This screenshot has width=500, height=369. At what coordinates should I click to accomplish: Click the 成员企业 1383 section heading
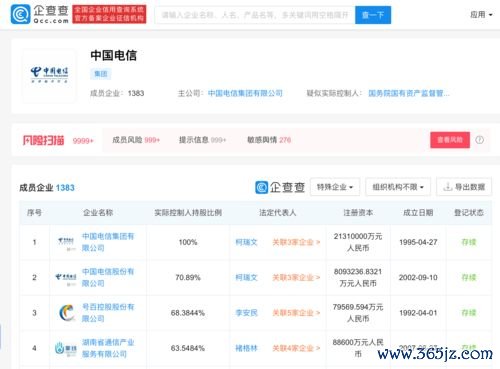47,188
